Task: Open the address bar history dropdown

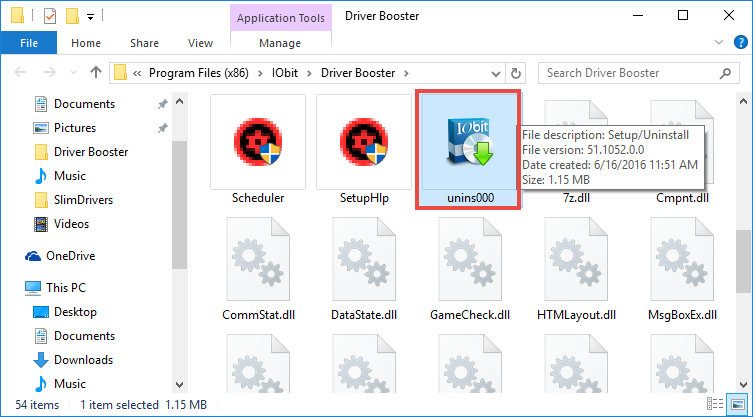Action: 496,74
